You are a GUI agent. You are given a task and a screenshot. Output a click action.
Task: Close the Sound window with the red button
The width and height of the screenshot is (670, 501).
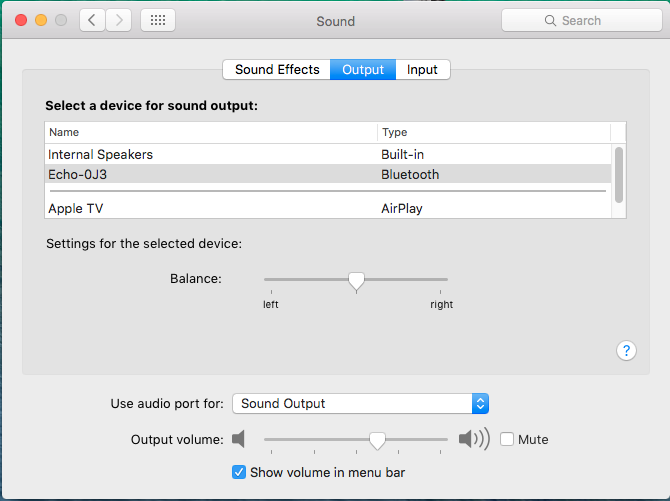tap(21, 20)
